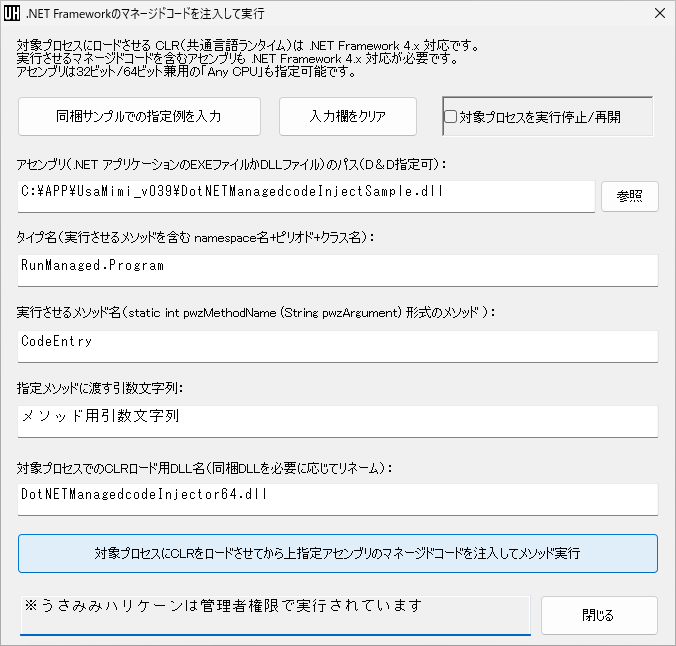Click label アセンブリ(.NET アプリケーションのEXEファイルかDLLファイル)のパス
This screenshot has height=646, width=676.
coord(231,164)
